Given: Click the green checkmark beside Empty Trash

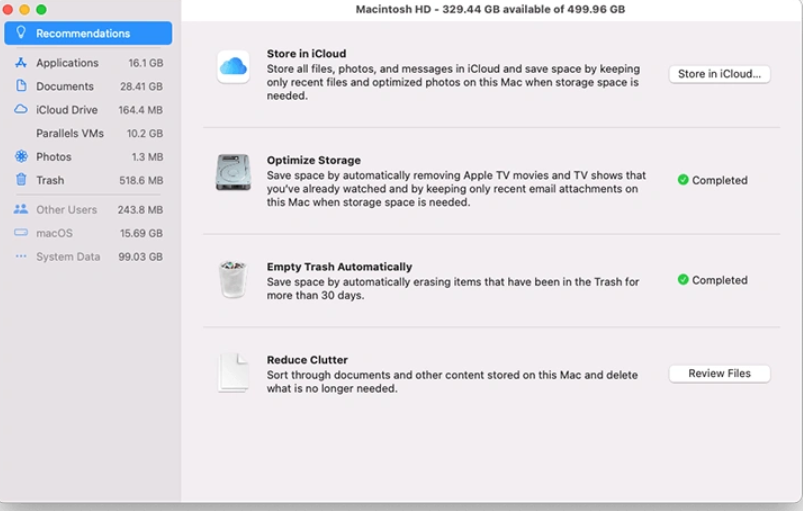Looking at the screenshot, I should point(683,280).
